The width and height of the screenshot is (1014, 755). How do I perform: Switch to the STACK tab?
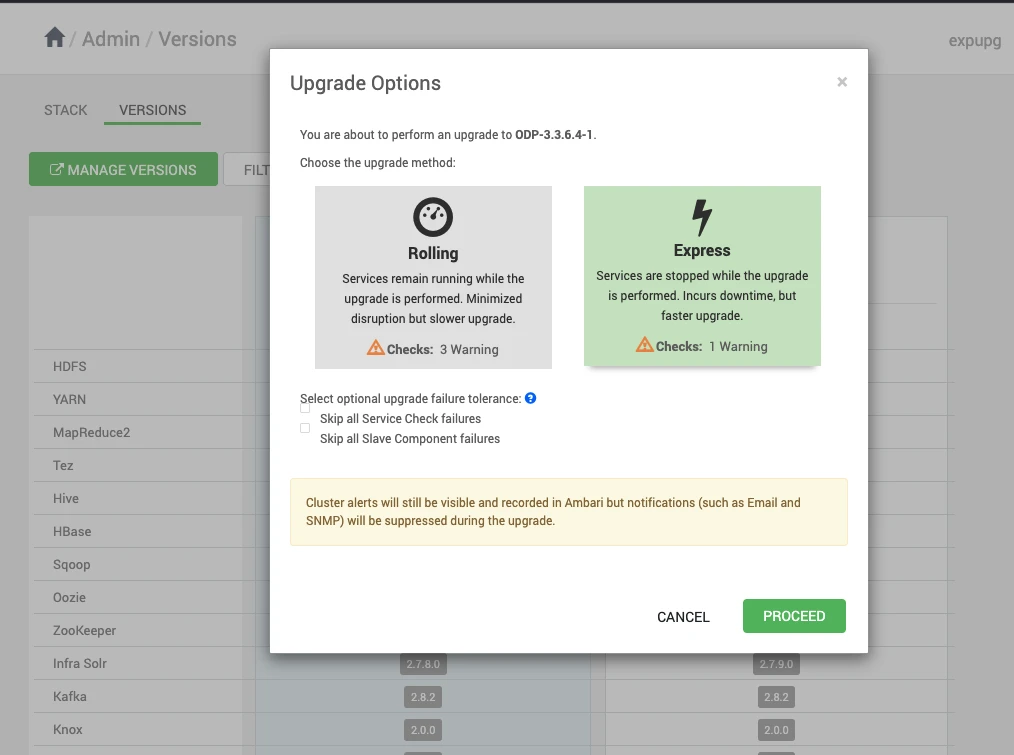click(65, 110)
